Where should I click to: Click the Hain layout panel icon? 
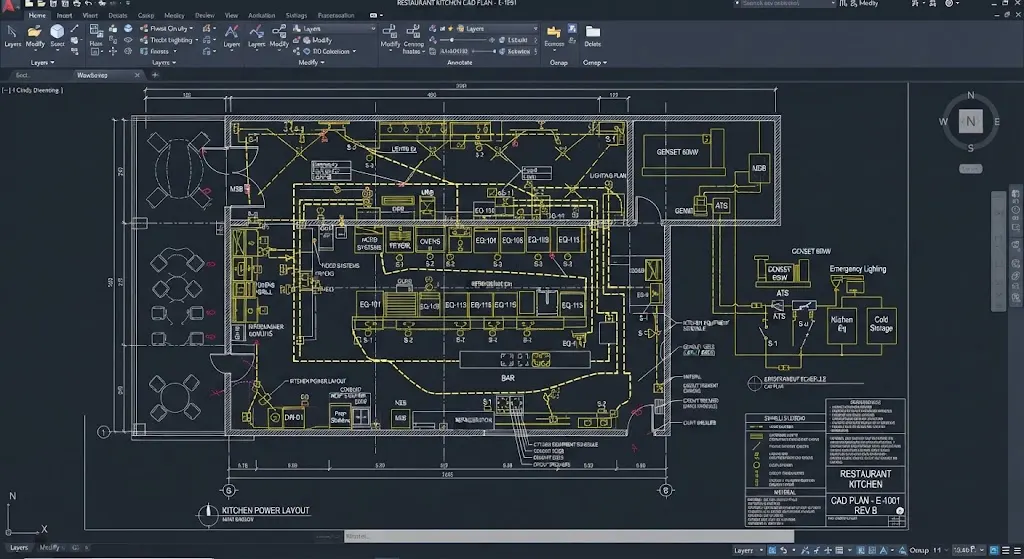pyautogui.click(x=96, y=30)
